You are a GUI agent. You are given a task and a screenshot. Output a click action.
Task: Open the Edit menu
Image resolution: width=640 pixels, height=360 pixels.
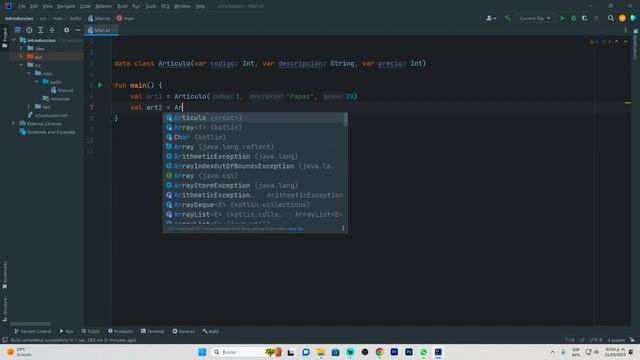[34, 6]
